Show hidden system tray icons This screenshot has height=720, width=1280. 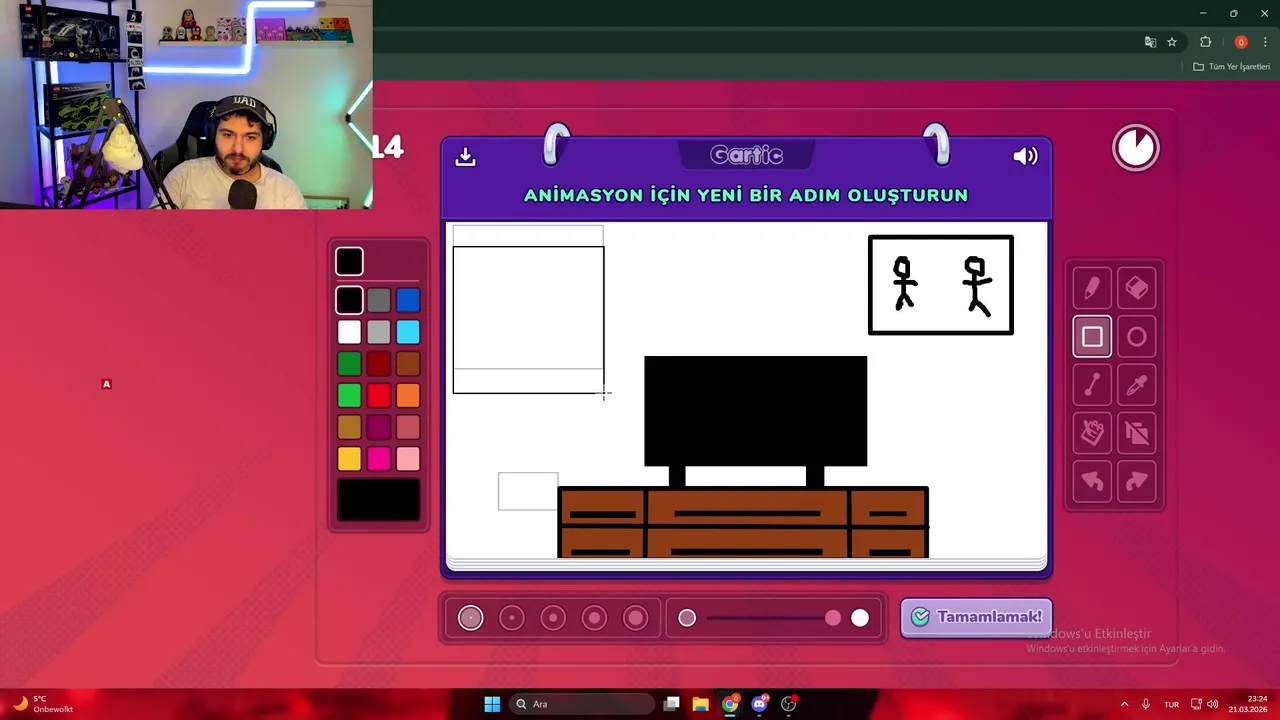[1124, 704]
